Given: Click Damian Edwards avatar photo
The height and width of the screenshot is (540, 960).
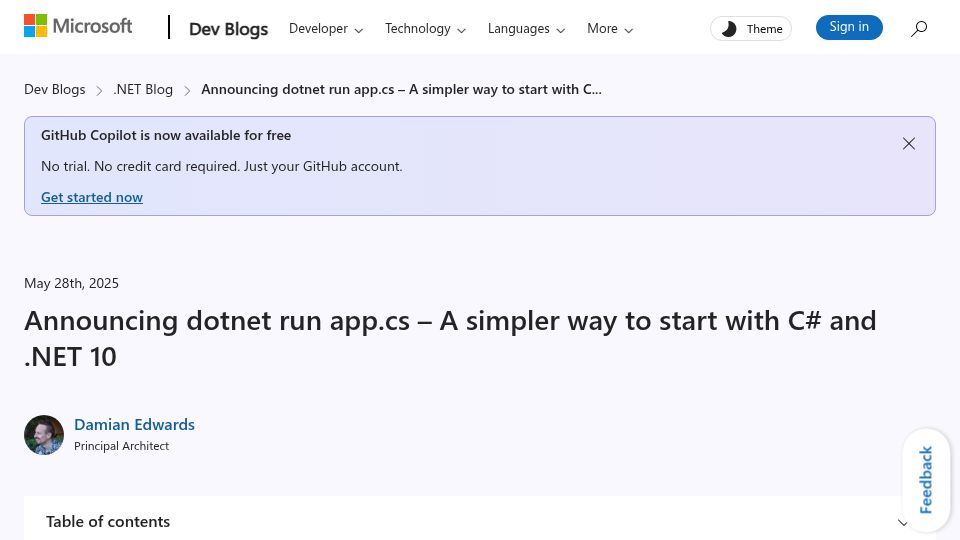Looking at the screenshot, I should coord(44,435).
